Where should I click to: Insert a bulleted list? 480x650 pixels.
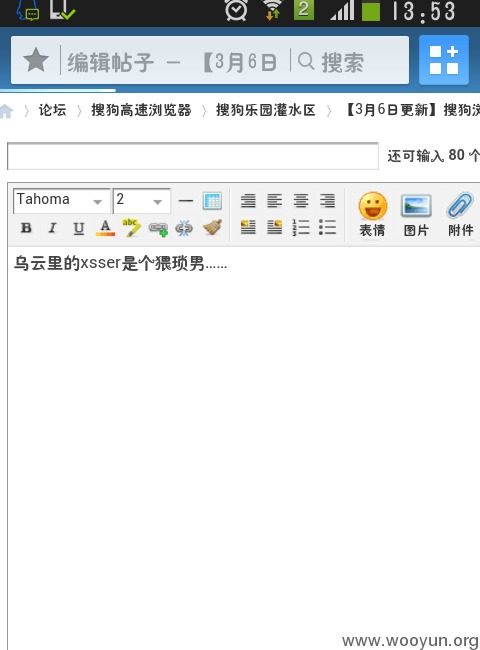pos(327,227)
